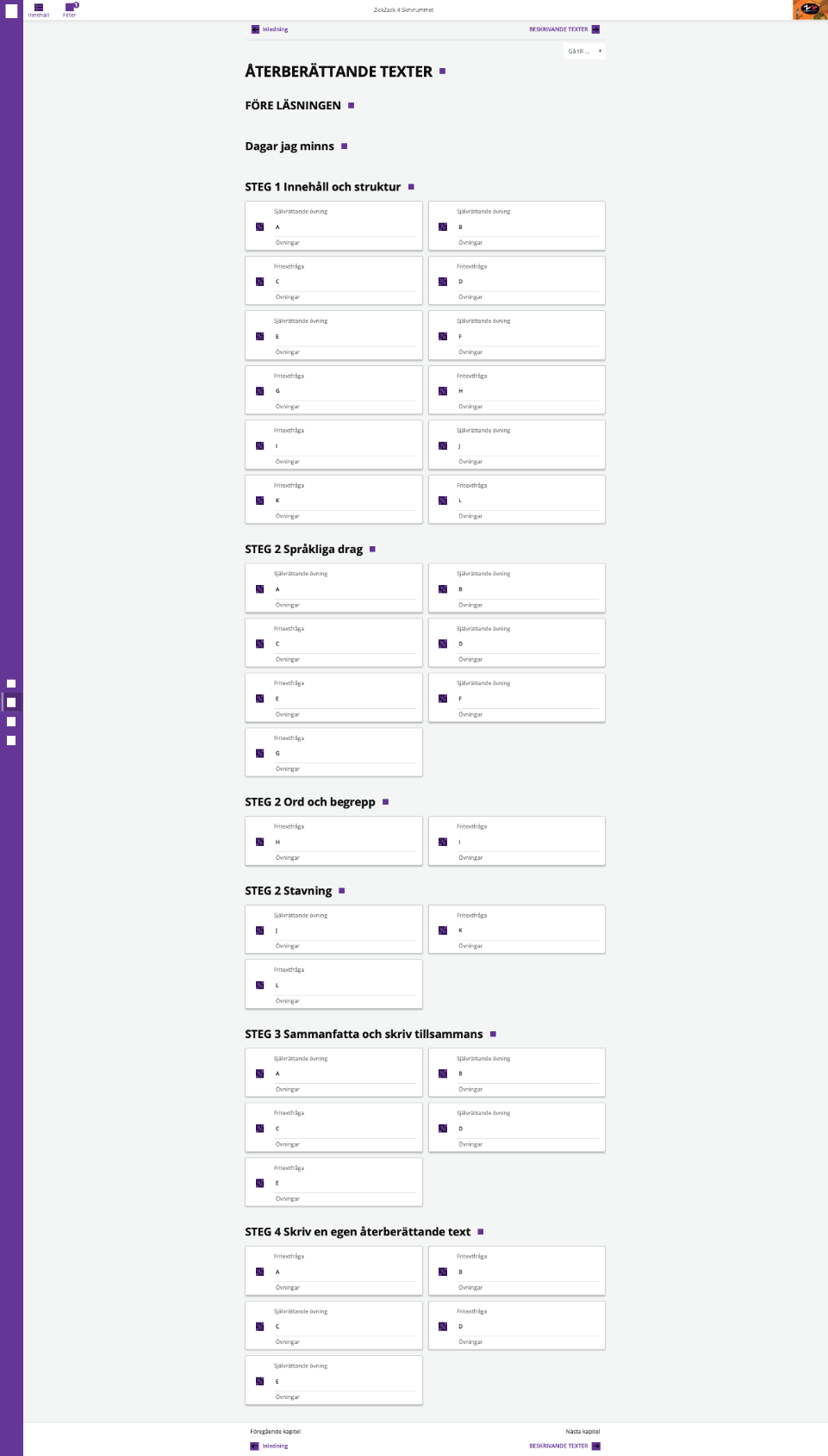Toggle marker beside ÅTERBERÄTTANDE TEXTER heading
The width and height of the screenshot is (828, 1456).
pyautogui.click(x=443, y=72)
